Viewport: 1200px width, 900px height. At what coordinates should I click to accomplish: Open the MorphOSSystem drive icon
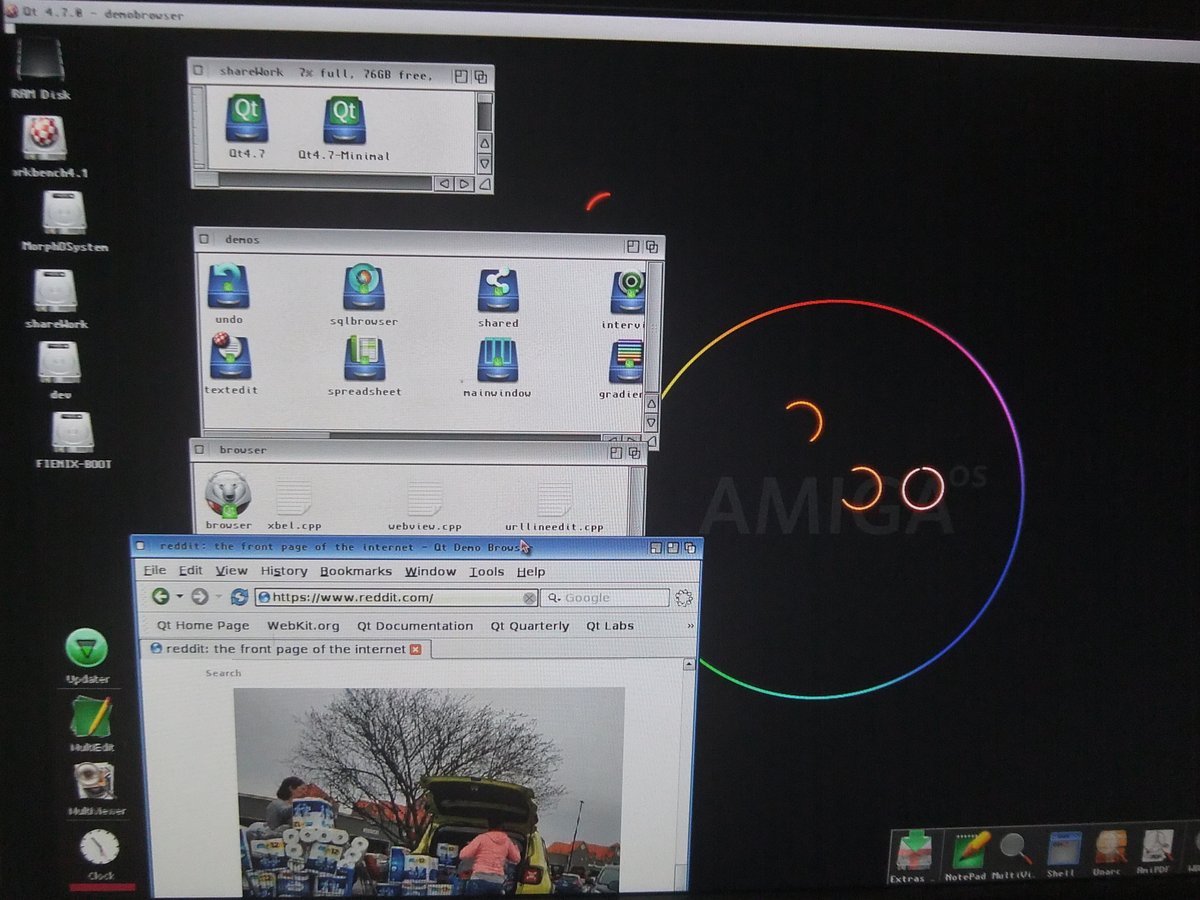pos(65,211)
